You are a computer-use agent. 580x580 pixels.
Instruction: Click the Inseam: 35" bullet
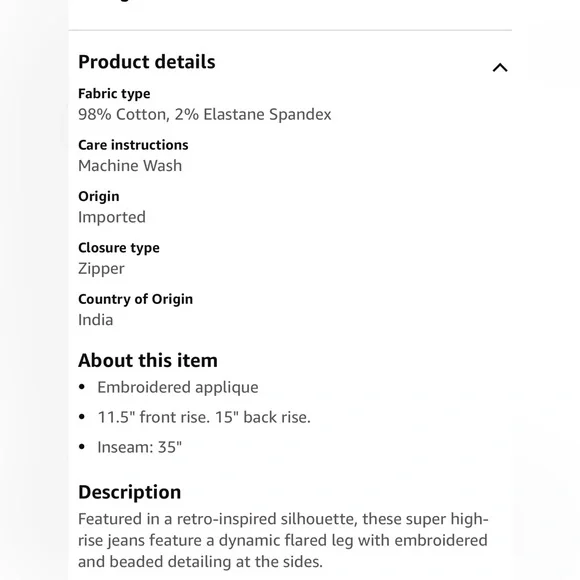[139, 447]
